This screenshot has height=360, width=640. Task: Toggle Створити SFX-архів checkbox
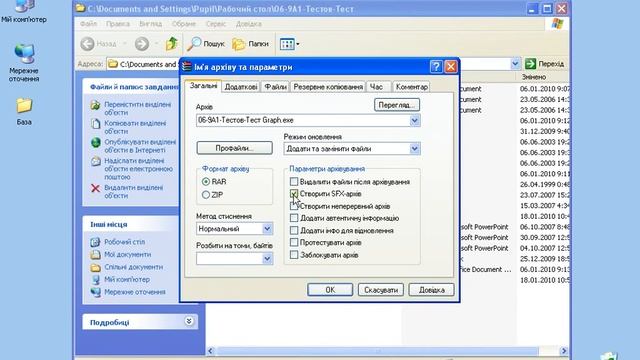(x=294, y=193)
